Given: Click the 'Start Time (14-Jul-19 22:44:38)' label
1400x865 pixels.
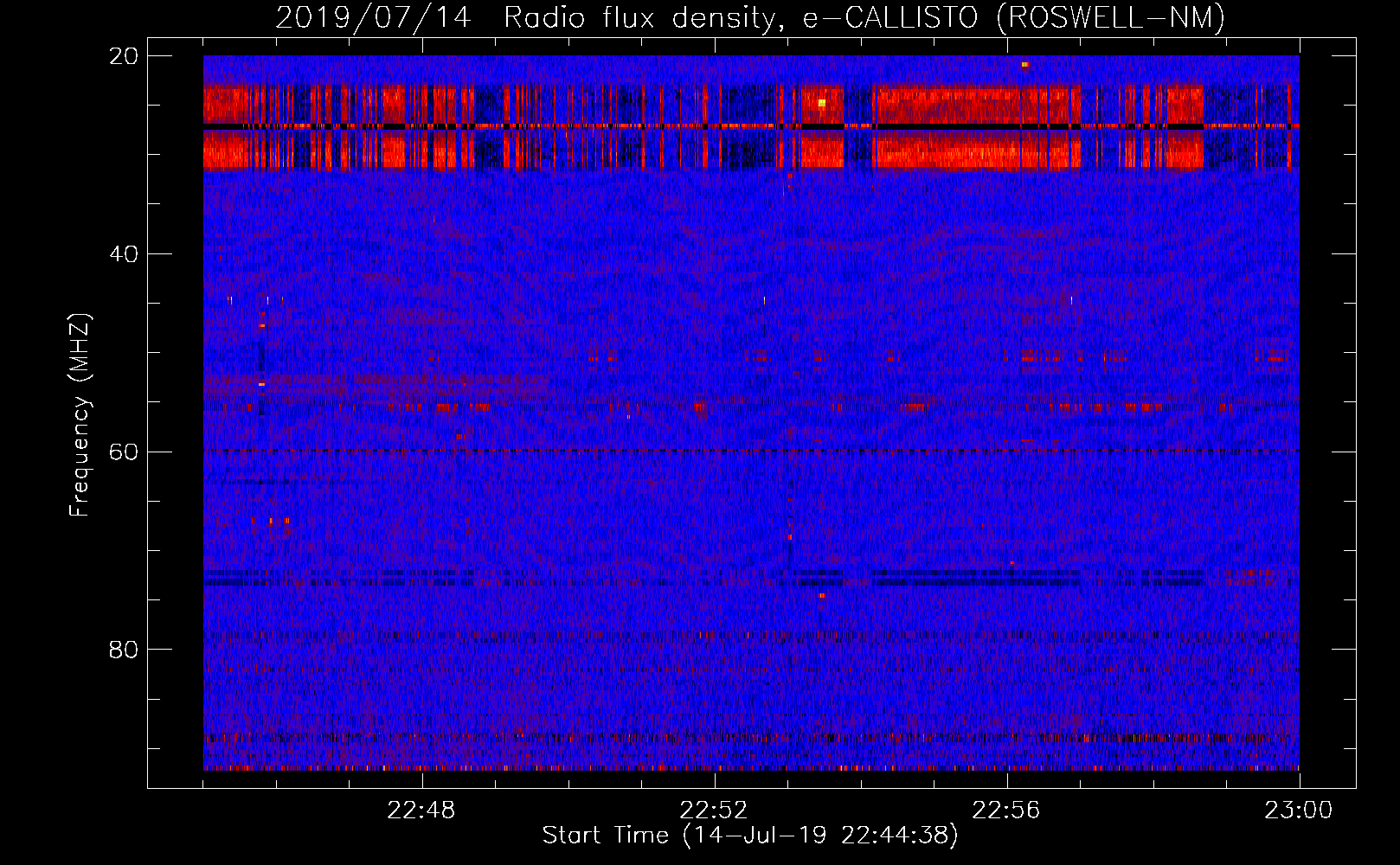Looking at the screenshot, I should pyautogui.click(x=750, y=836).
